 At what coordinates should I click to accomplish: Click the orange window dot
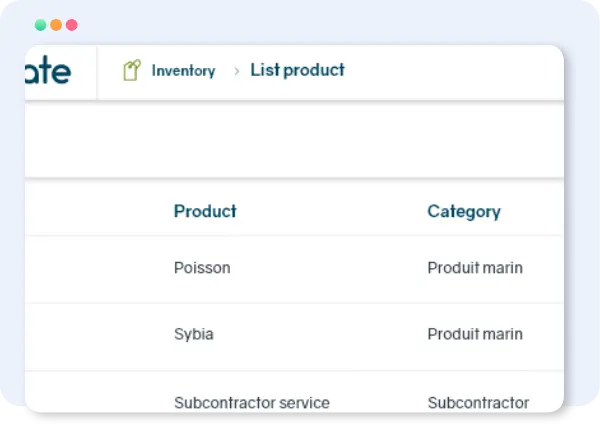(x=56, y=25)
